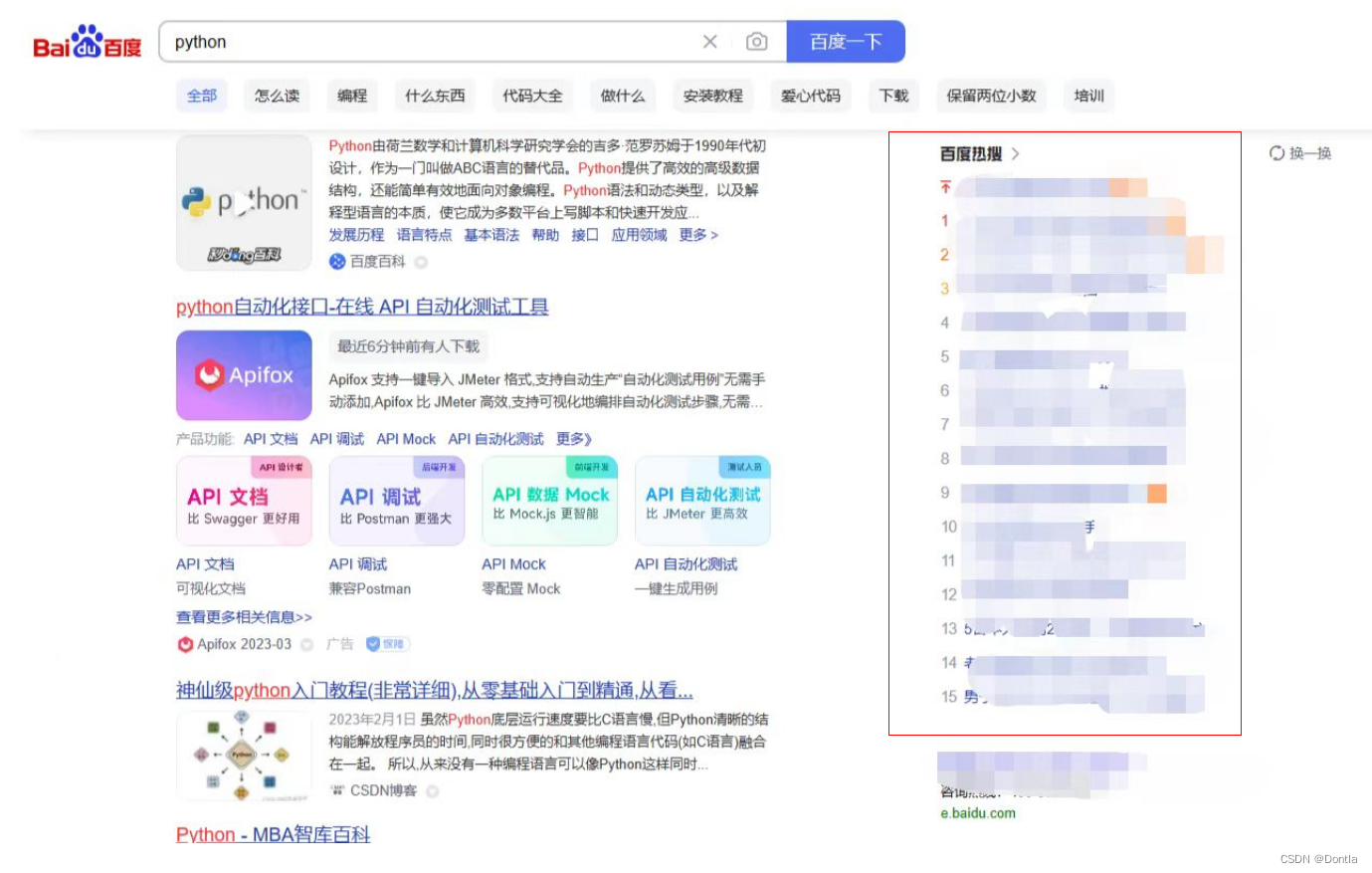Click 百度一下 search button
The width and height of the screenshot is (1372, 873).
846,42
